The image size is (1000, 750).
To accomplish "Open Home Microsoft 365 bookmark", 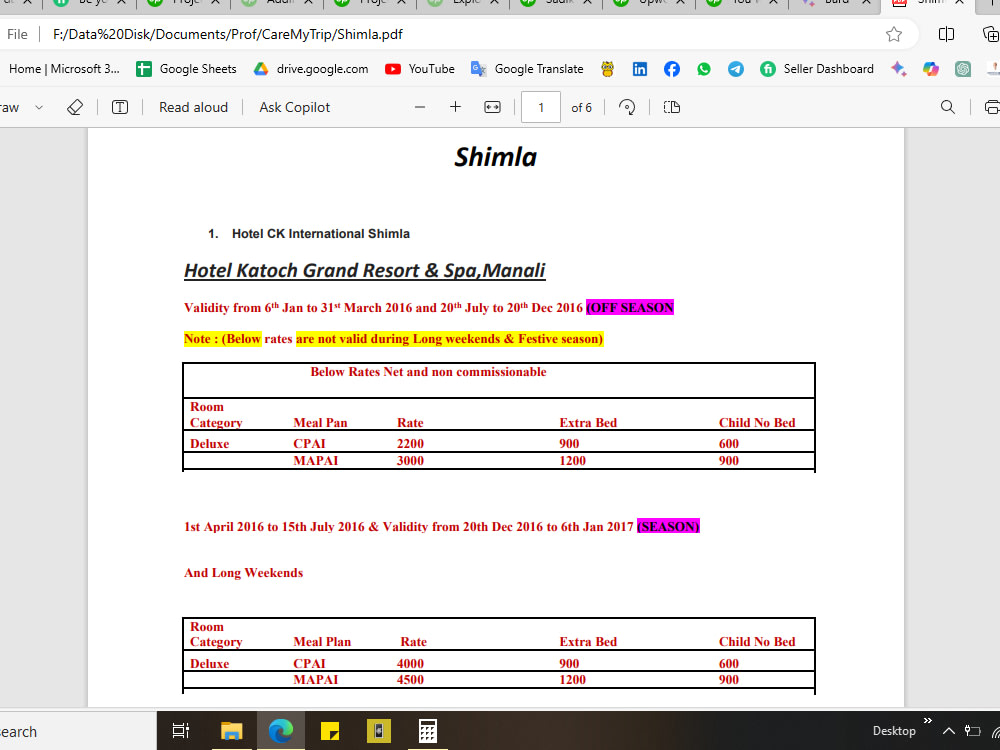I will (64, 69).
